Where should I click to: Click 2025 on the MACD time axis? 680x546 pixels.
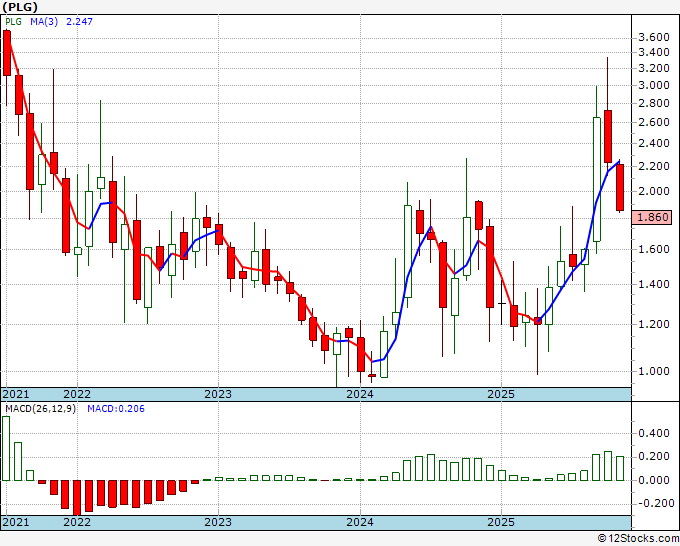click(x=501, y=522)
